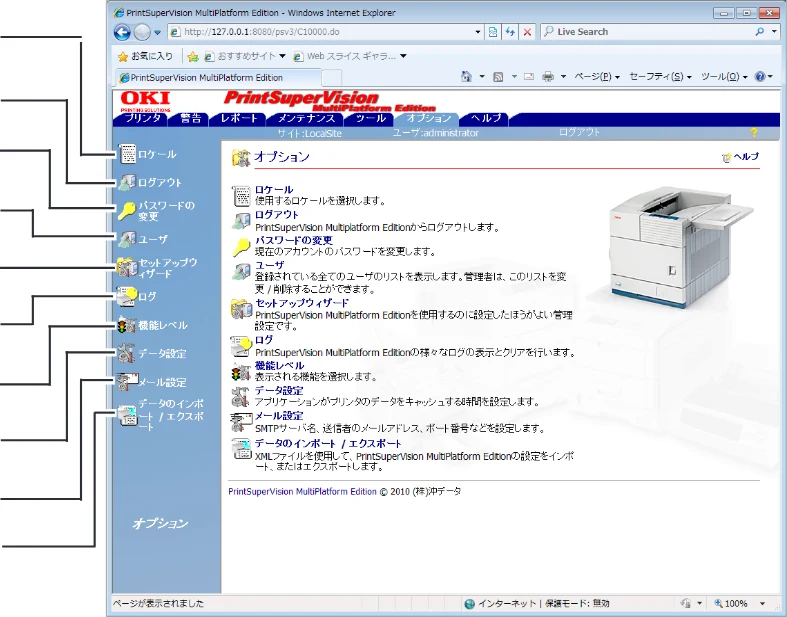
Task: Click the データ設定 text in the sidebar
Action: click(x=162, y=353)
